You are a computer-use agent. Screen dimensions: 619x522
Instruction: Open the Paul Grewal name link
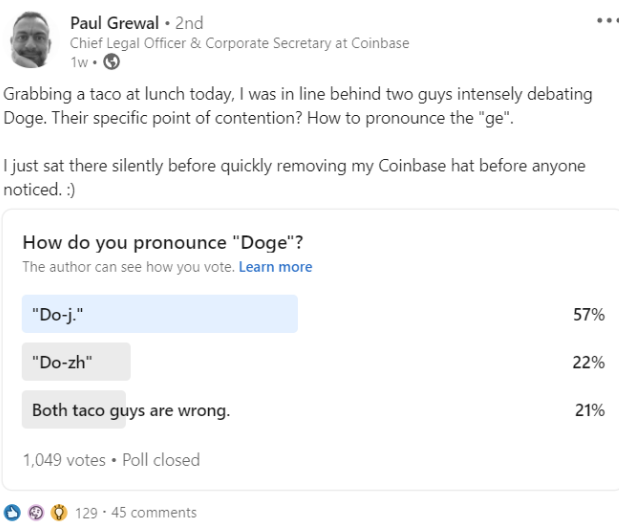pos(114,22)
